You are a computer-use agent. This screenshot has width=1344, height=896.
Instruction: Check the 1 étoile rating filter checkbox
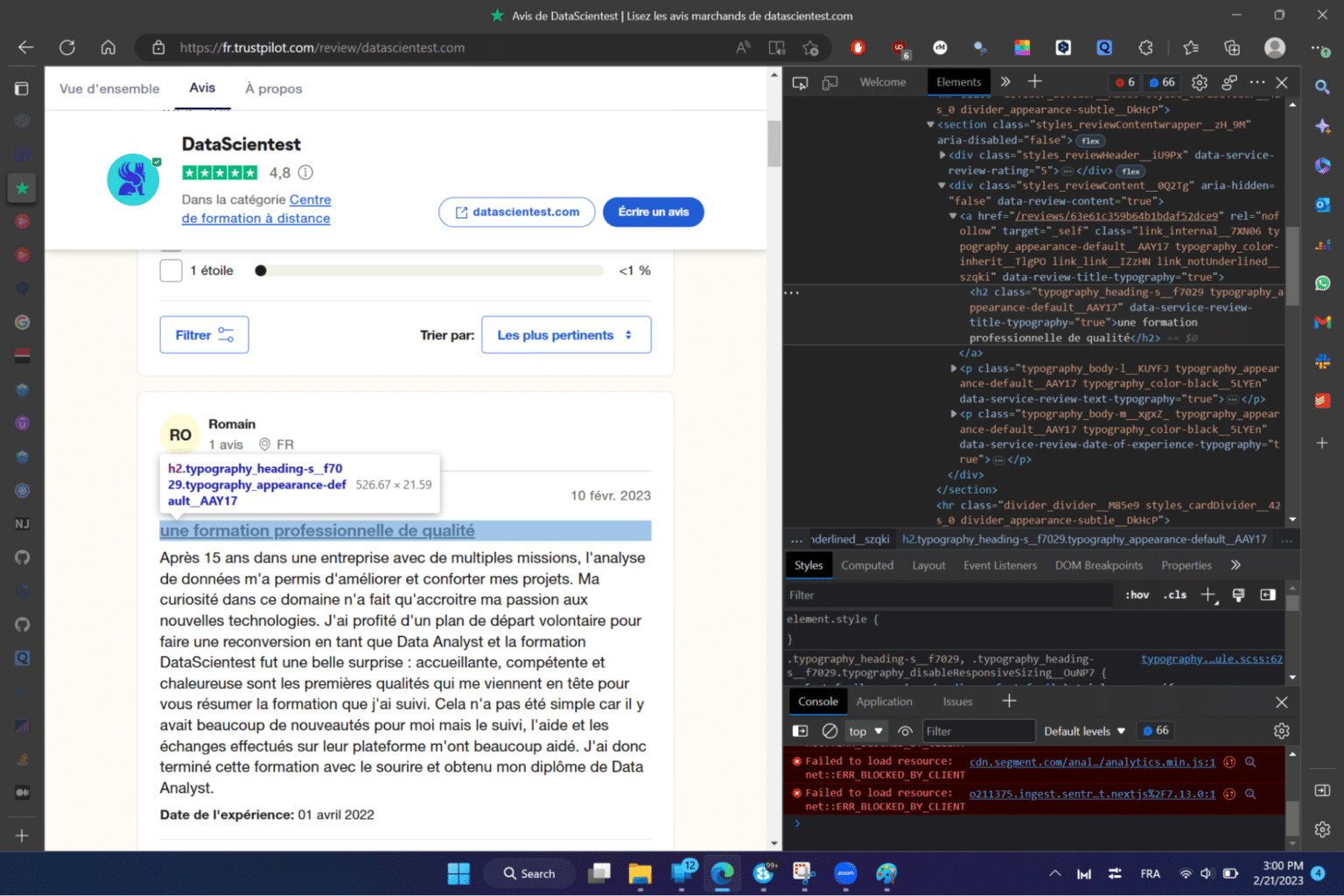click(171, 270)
